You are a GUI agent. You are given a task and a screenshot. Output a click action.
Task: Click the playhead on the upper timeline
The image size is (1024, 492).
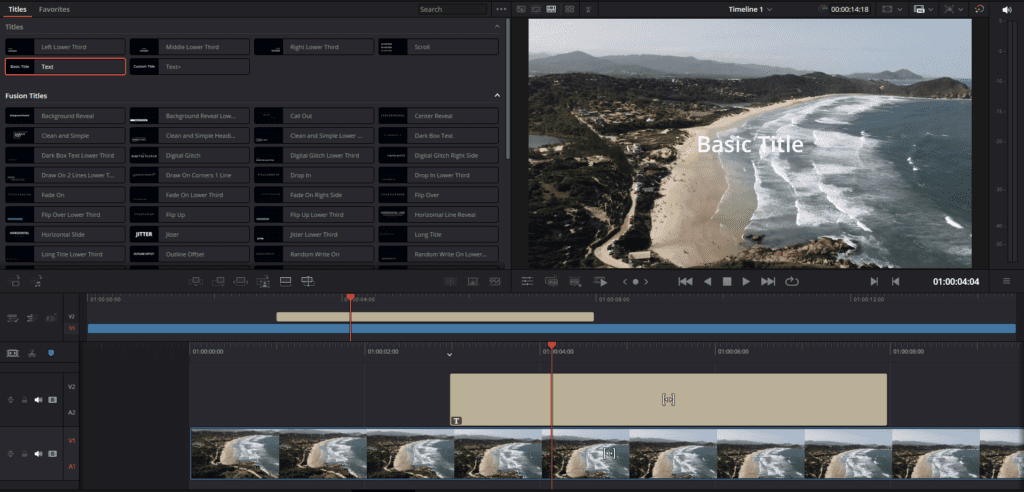pos(350,298)
